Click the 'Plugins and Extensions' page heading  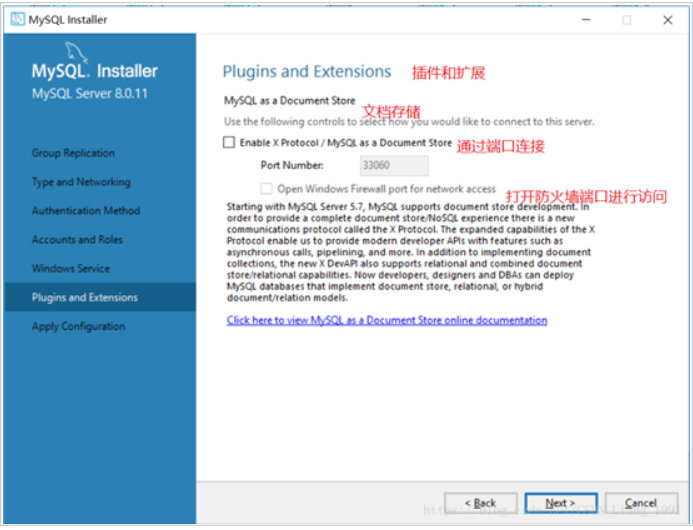(307, 72)
